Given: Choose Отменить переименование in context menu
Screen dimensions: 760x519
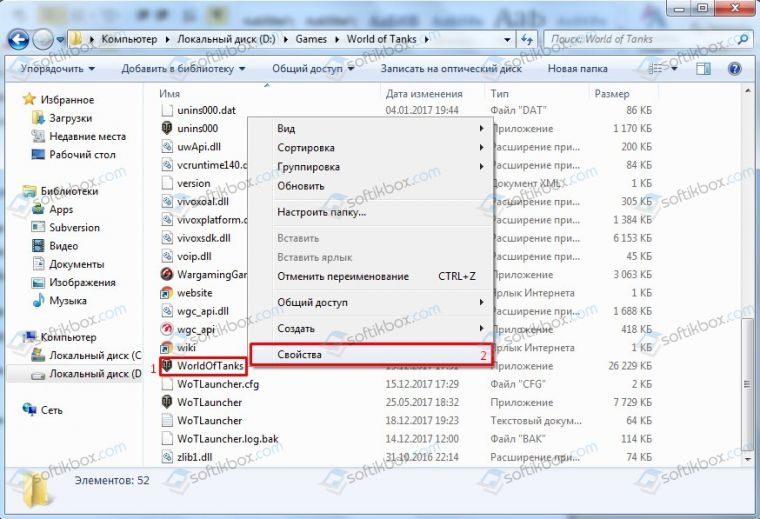Looking at the screenshot, I should pos(371,277).
